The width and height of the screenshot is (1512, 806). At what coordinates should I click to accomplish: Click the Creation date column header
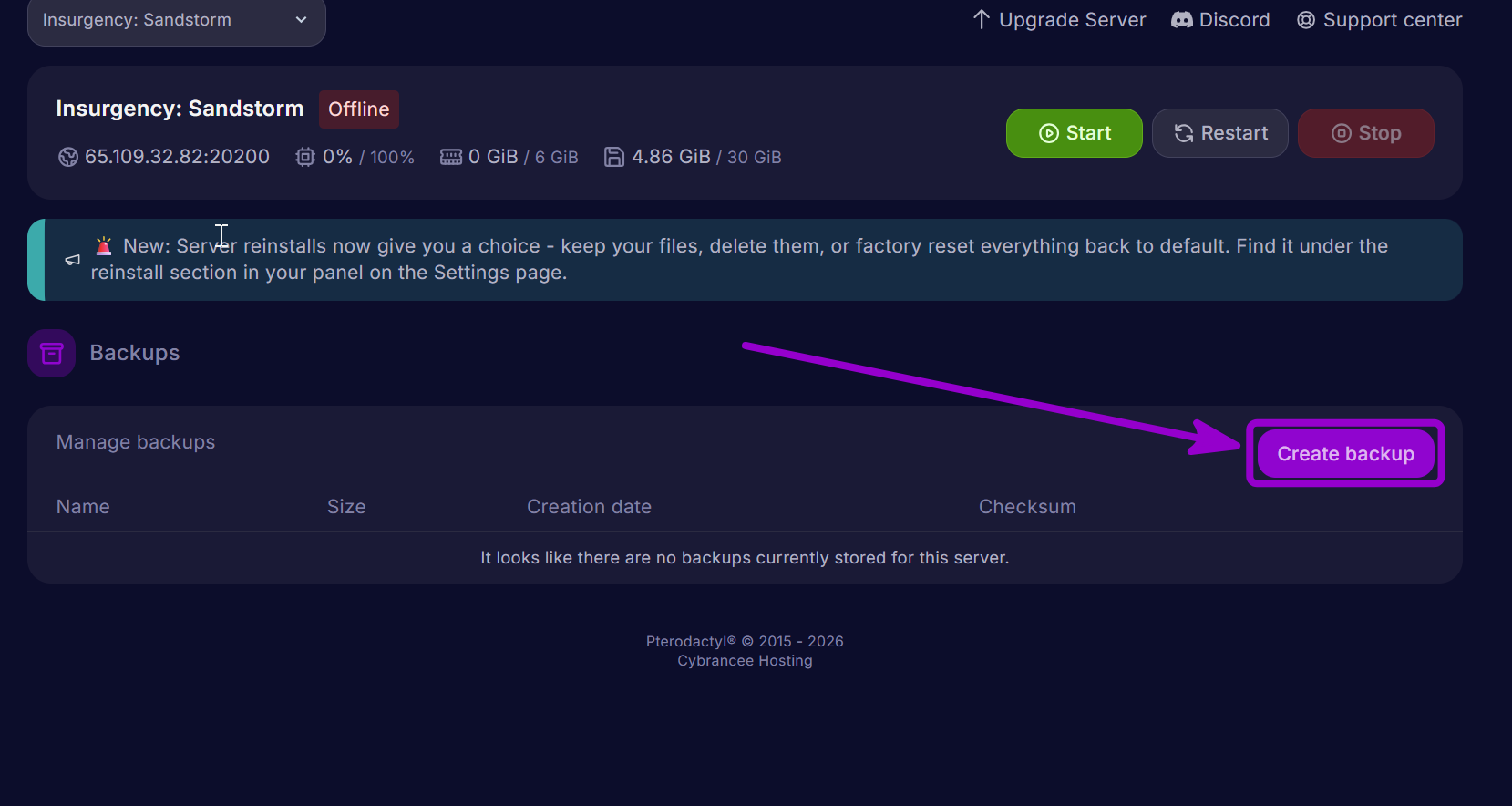(589, 507)
